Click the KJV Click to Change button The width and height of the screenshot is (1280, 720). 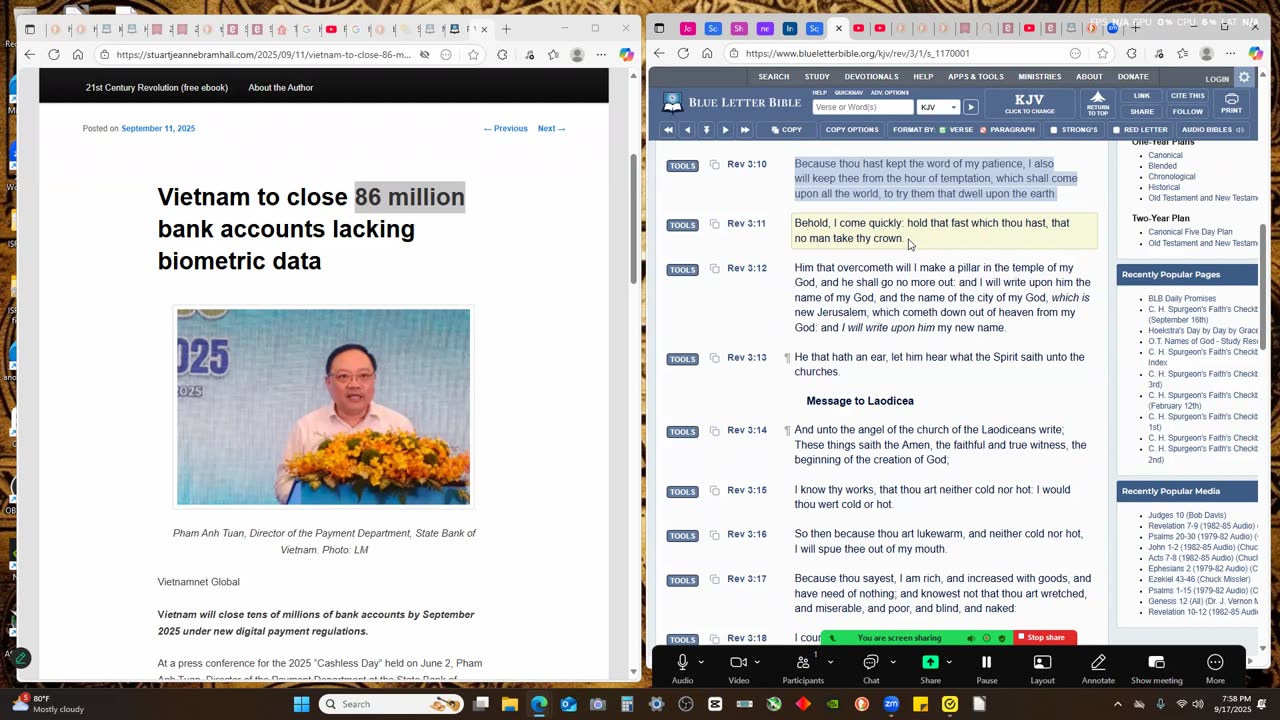click(x=1030, y=103)
